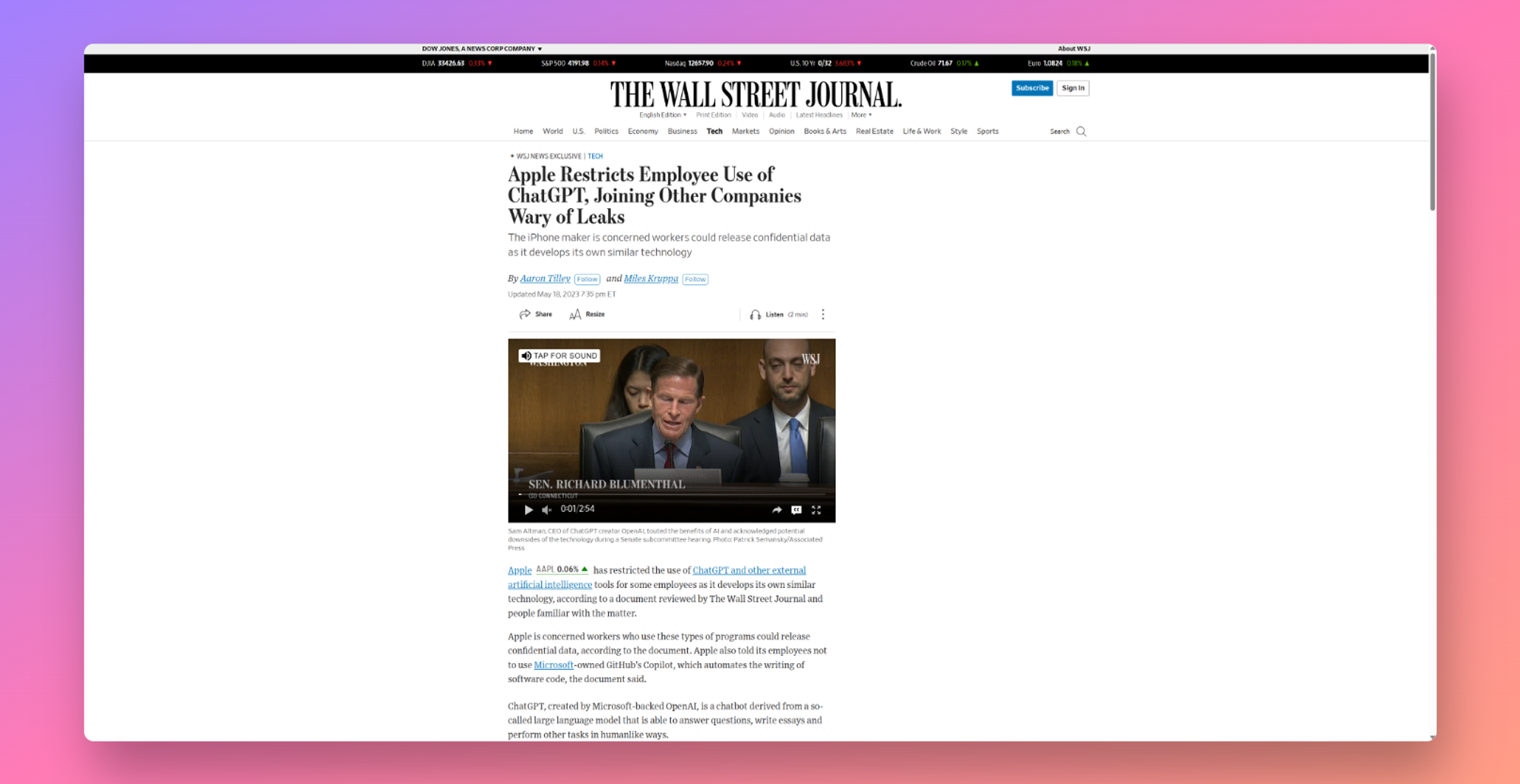
Task: Enter fullscreen on the video player
Action: coord(816,510)
